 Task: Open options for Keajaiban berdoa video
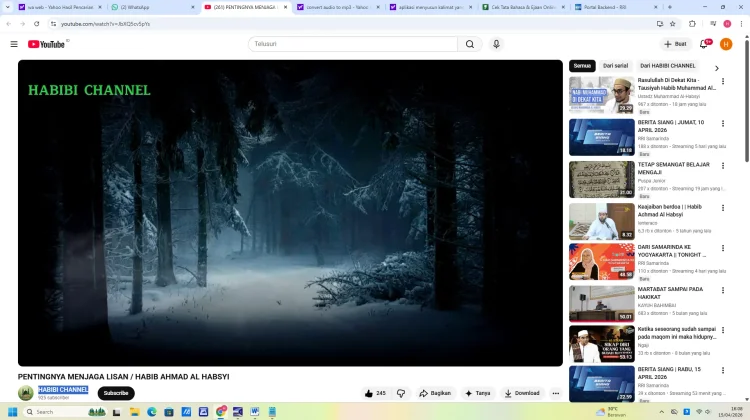[723, 208]
